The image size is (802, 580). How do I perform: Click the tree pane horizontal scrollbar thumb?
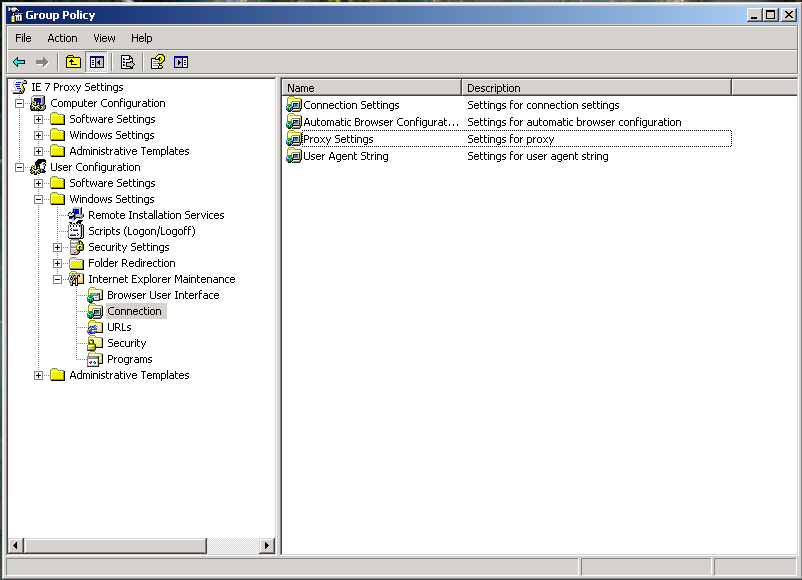click(116, 545)
